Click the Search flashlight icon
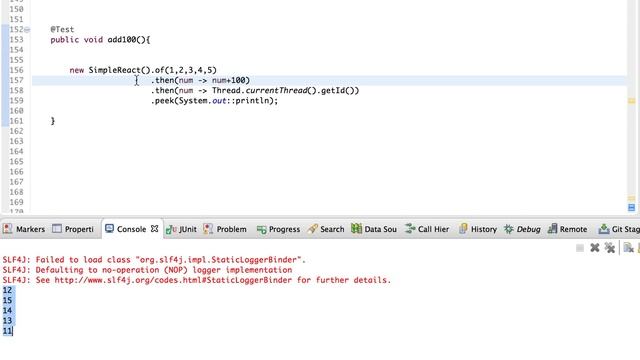640x360 pixels. pyautogui.click(x=313, y=229)
